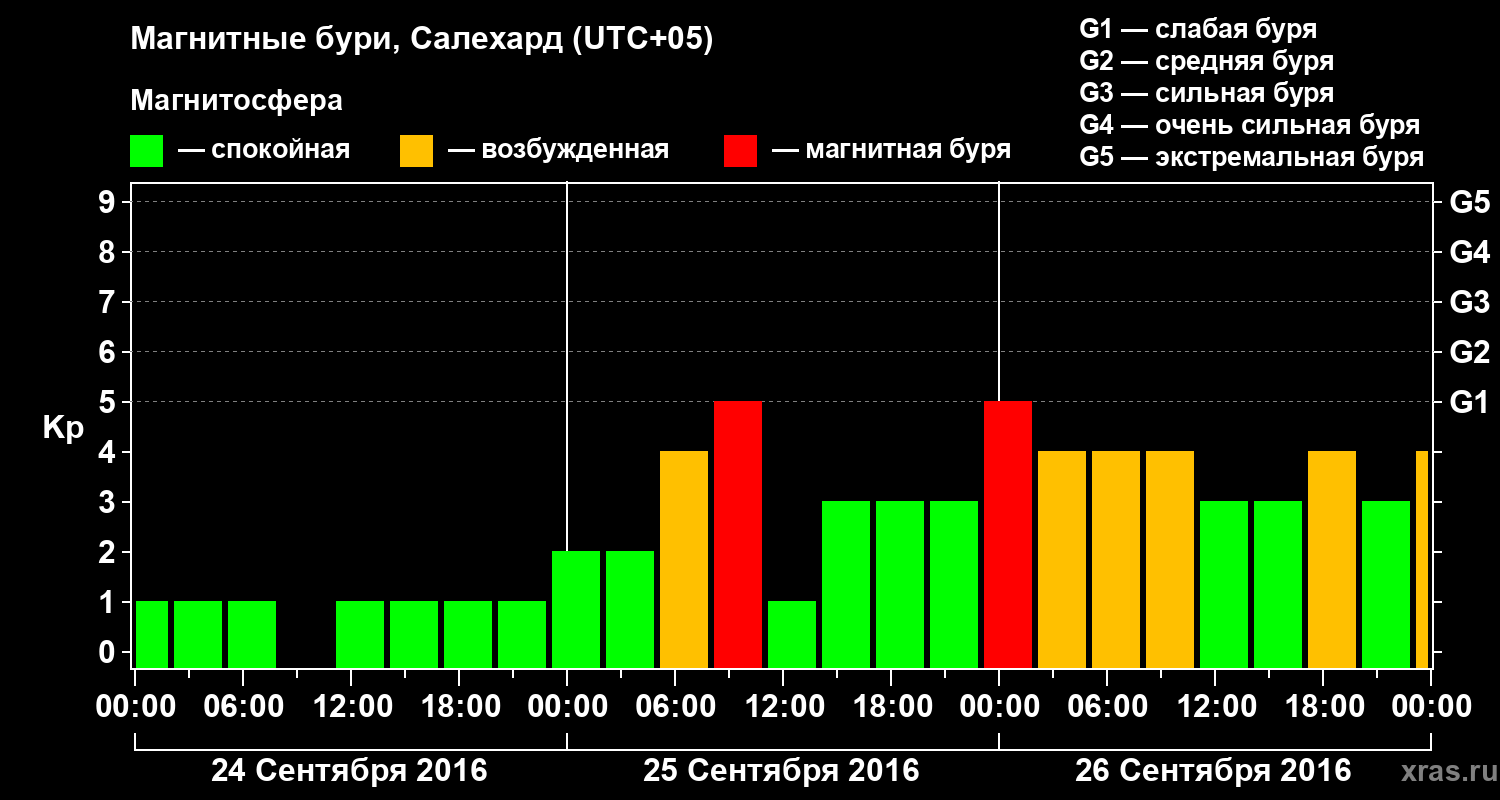Click the Kp 2 green bar starting 25 September midnight
This screenshot has height=800, width=1500.
pos(576,609)
